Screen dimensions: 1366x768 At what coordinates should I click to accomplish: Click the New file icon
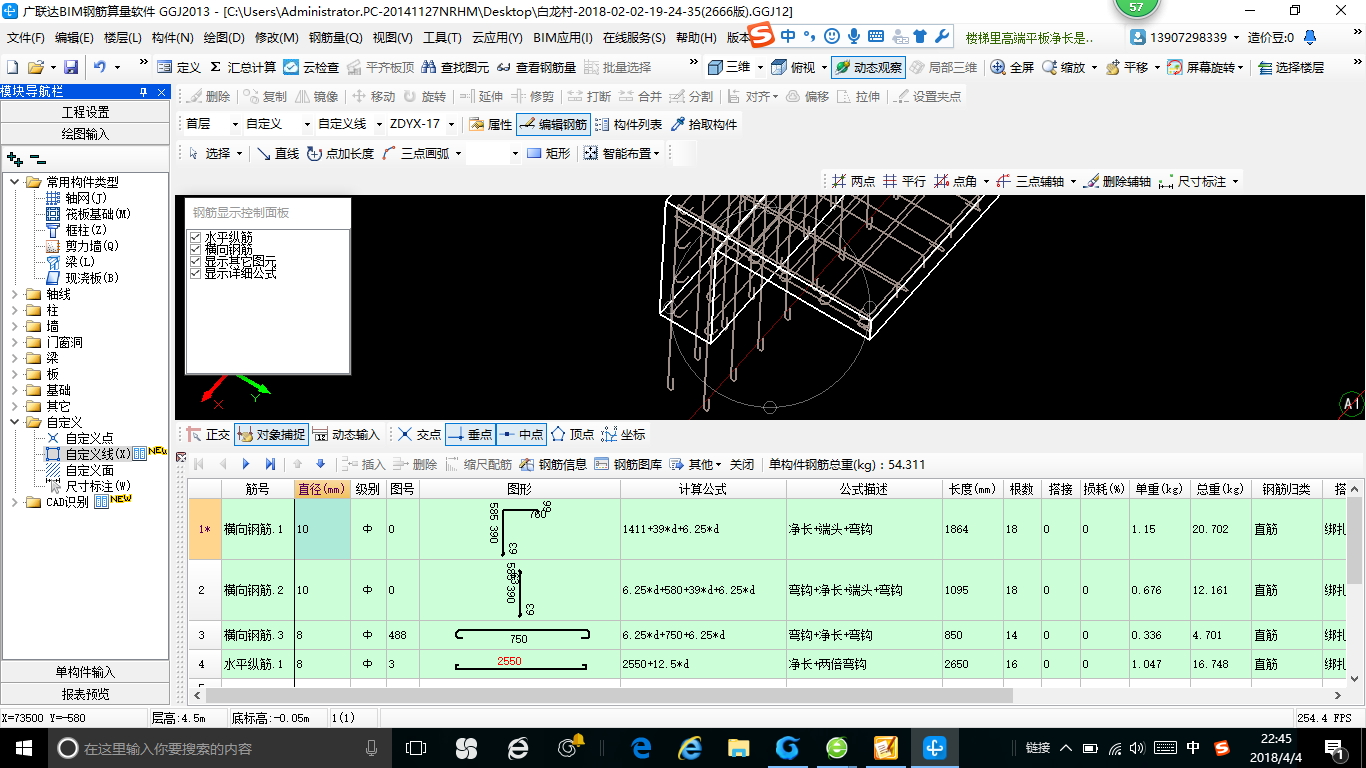pyautogui.click(x=13, y=67)
